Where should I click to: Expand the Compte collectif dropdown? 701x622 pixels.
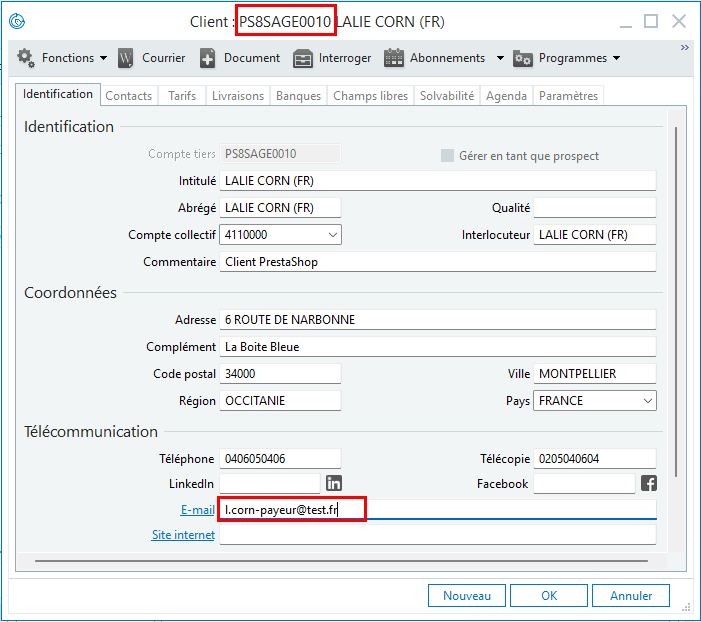point(333,235)
